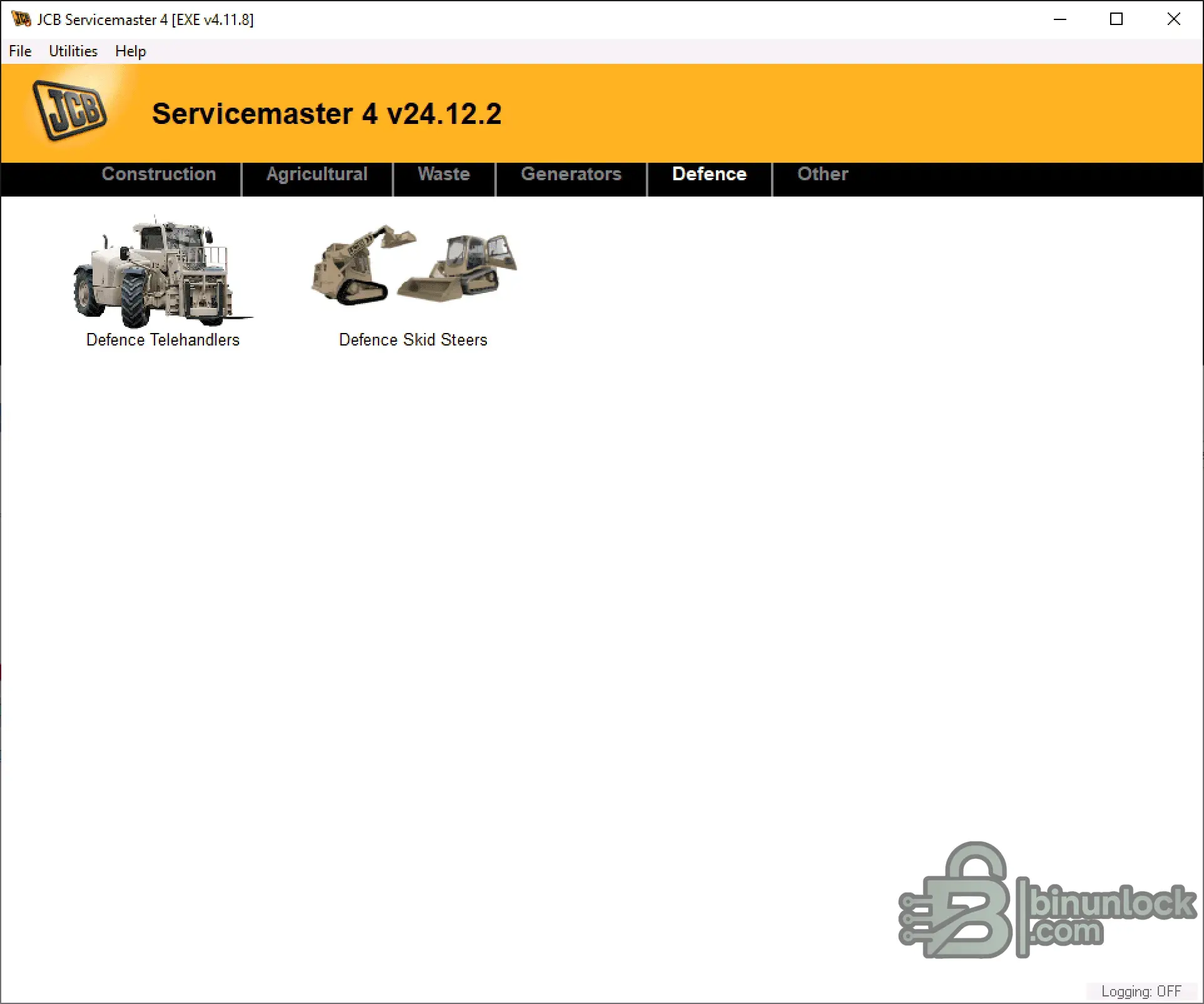Screen dimensions: 1204x1004
Task: Open the Defence Telehandlers machine icon
Action: point(163,272)
